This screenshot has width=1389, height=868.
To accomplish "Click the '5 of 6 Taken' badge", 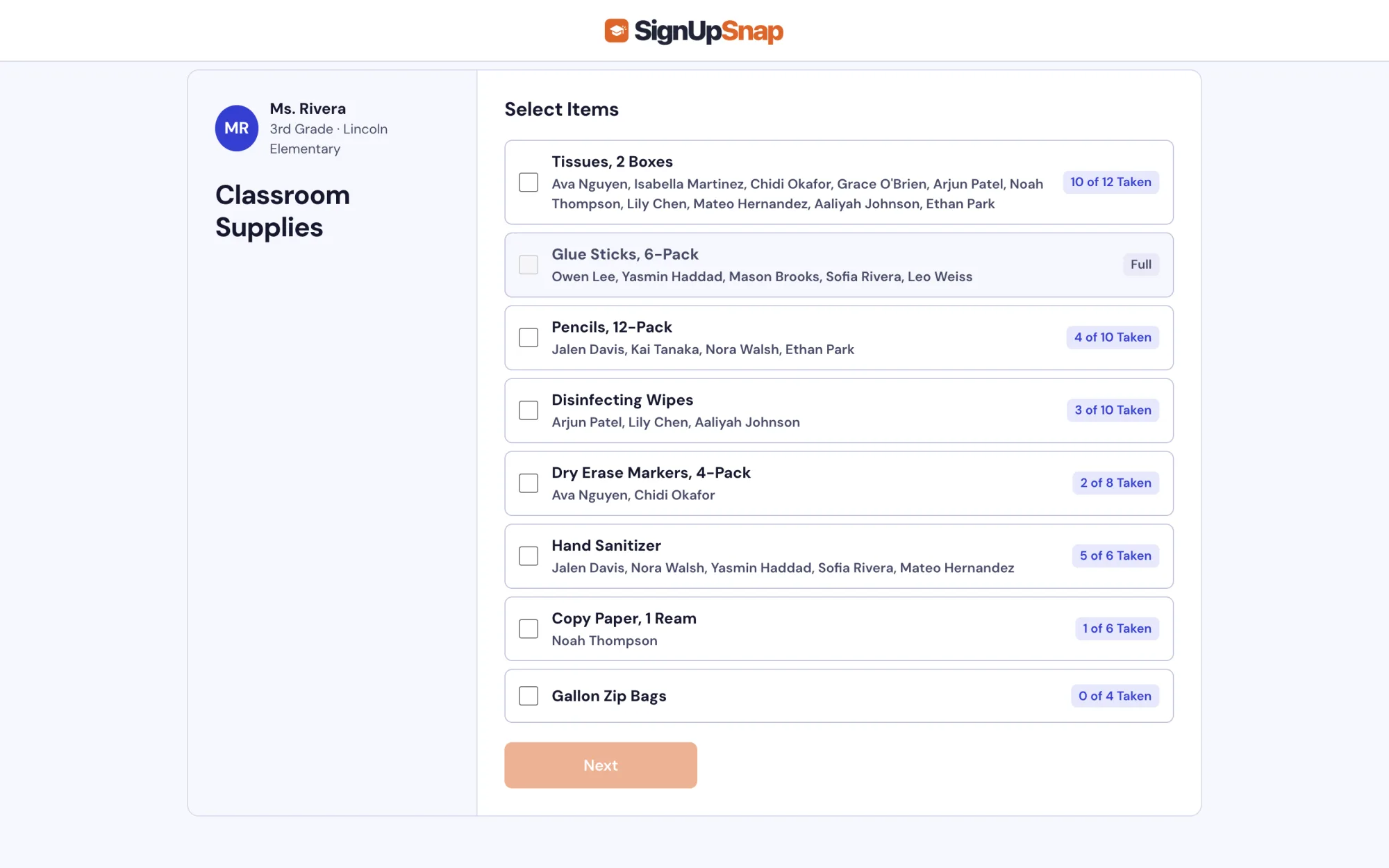I will pos(1115,556).
